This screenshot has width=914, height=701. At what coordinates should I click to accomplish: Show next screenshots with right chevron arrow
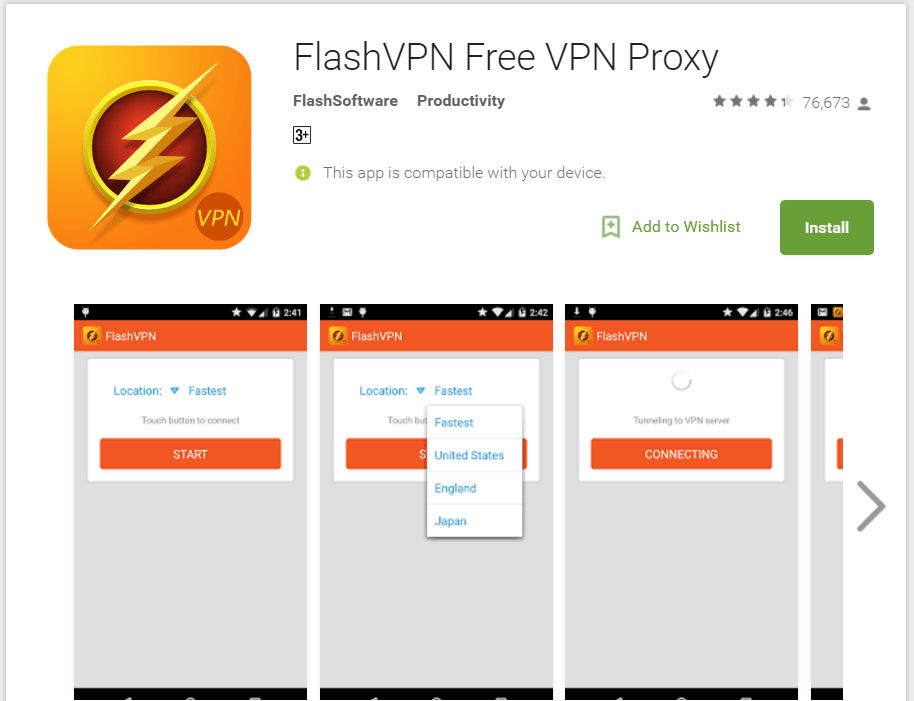[x=871, y=506]
